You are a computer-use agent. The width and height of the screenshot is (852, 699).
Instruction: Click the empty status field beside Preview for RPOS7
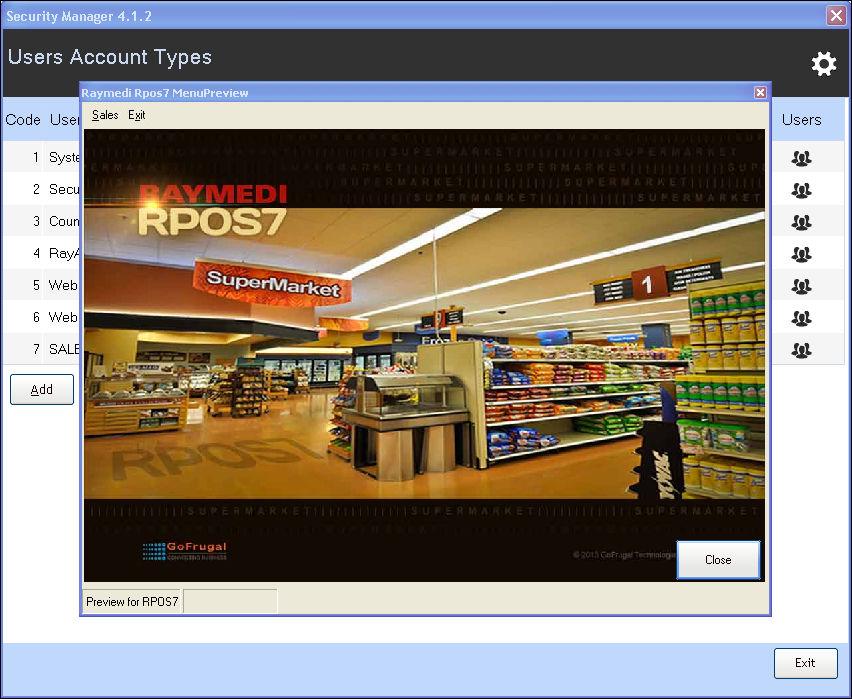coord(230,601)
